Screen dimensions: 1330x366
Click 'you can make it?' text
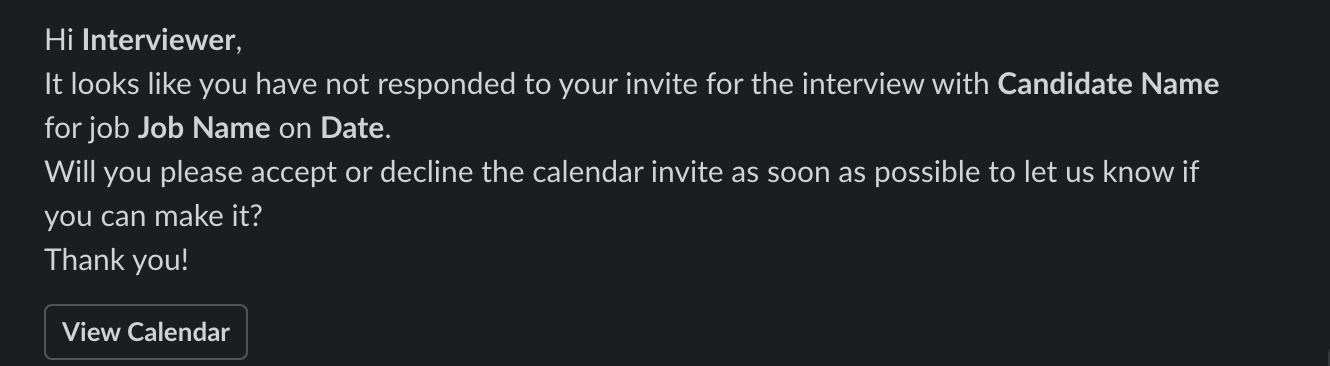tap(153, 216)
